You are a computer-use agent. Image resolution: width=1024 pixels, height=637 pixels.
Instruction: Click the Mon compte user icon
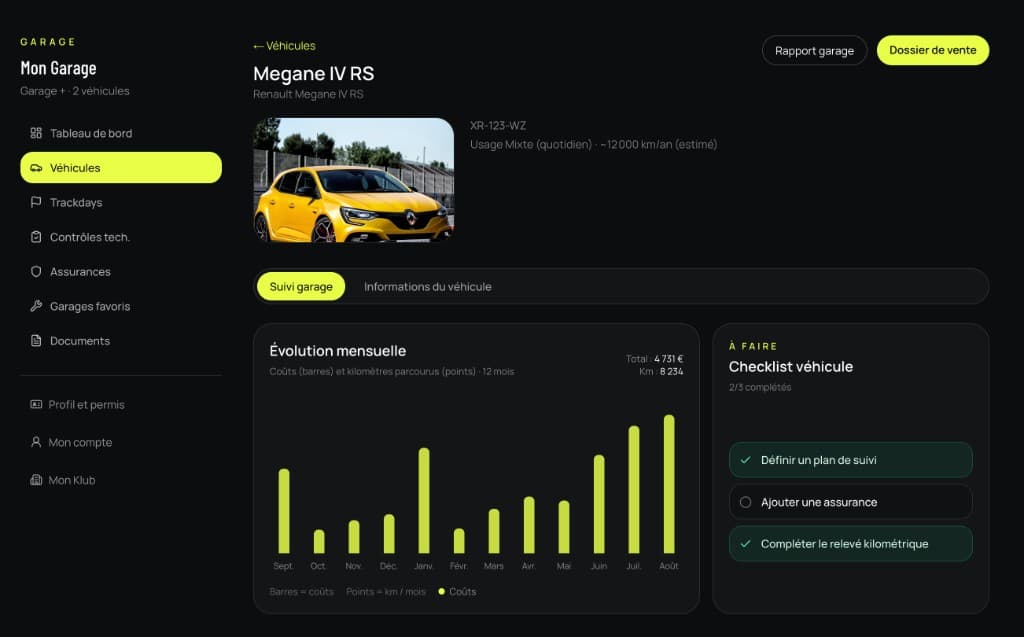click(x=36, y=442)
